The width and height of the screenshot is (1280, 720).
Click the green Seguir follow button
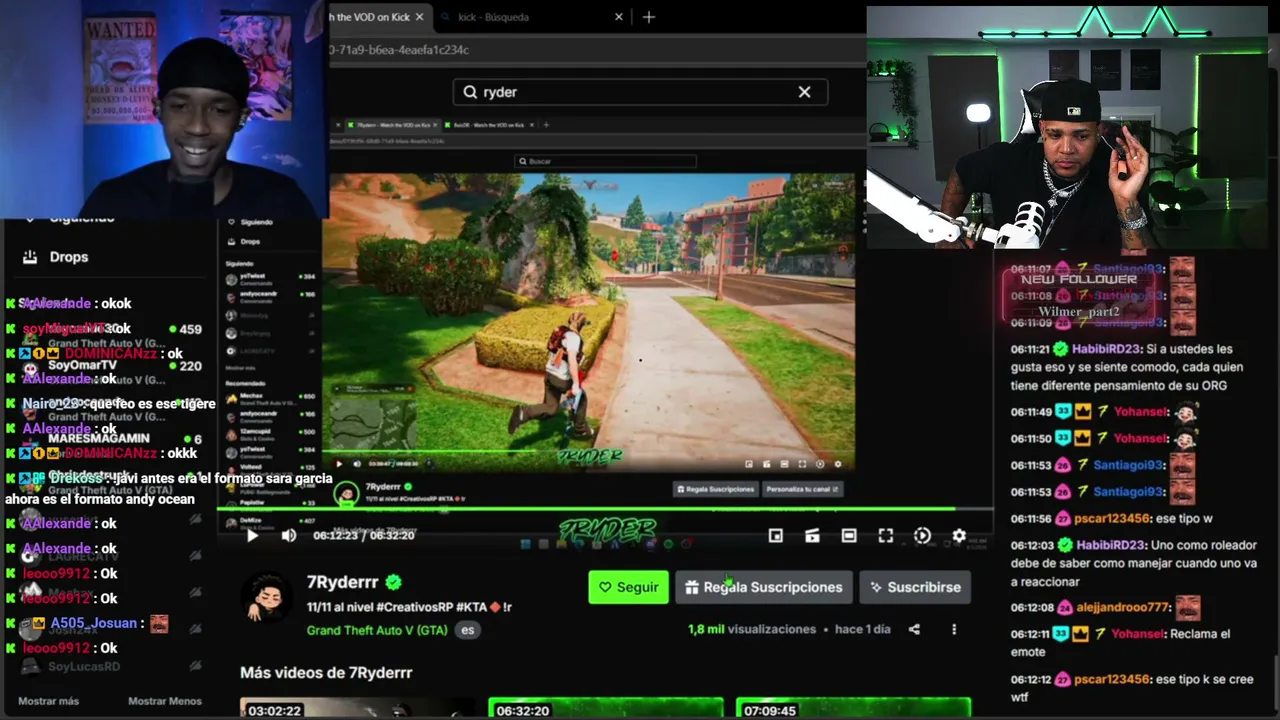click(x=628, y=587)
